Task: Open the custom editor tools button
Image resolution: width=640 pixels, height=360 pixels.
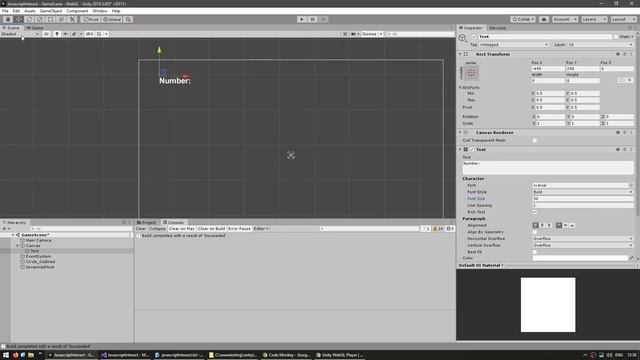Action: click(x=72, y=19)
